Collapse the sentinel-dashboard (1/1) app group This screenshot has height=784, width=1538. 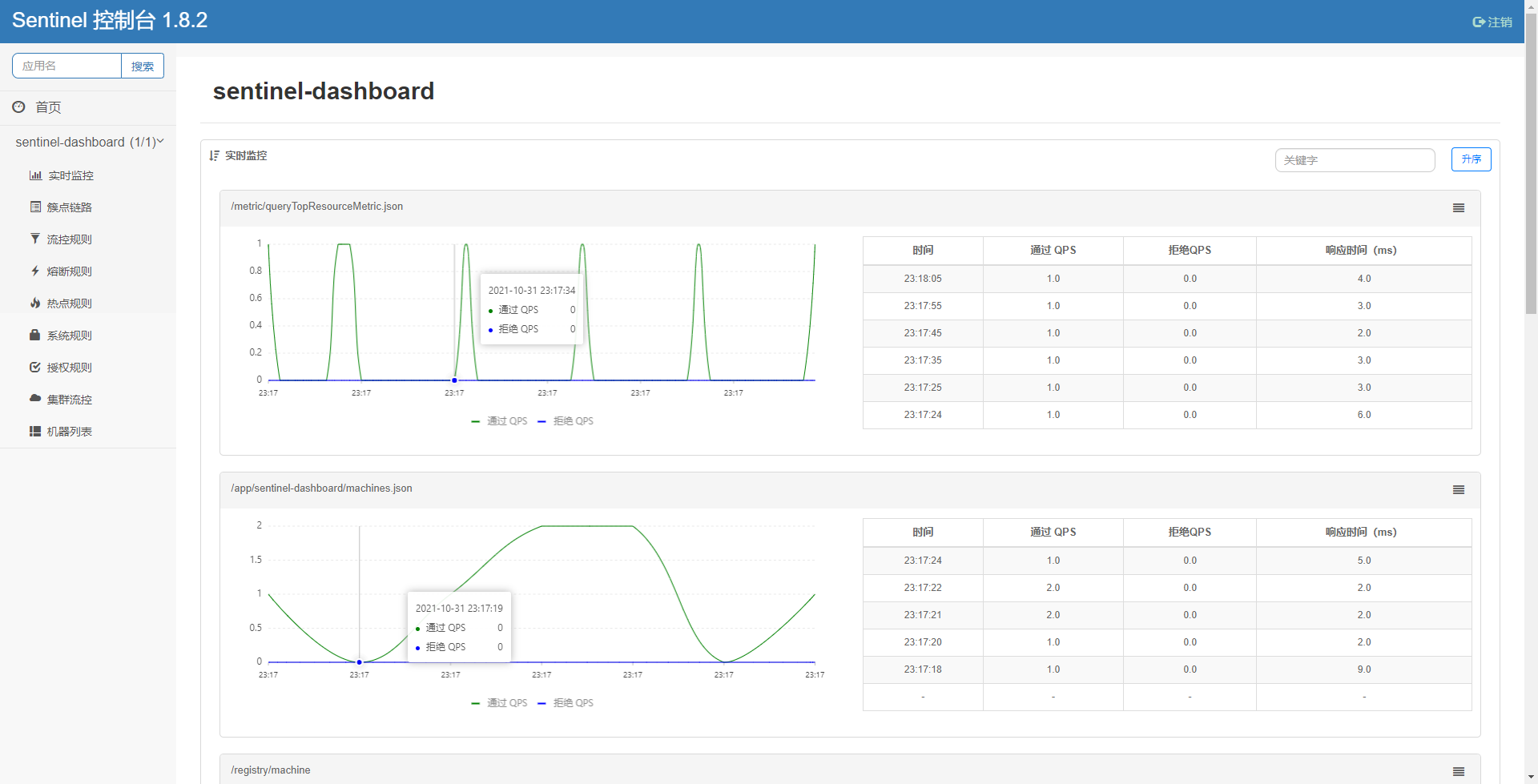tap(88, 142)
